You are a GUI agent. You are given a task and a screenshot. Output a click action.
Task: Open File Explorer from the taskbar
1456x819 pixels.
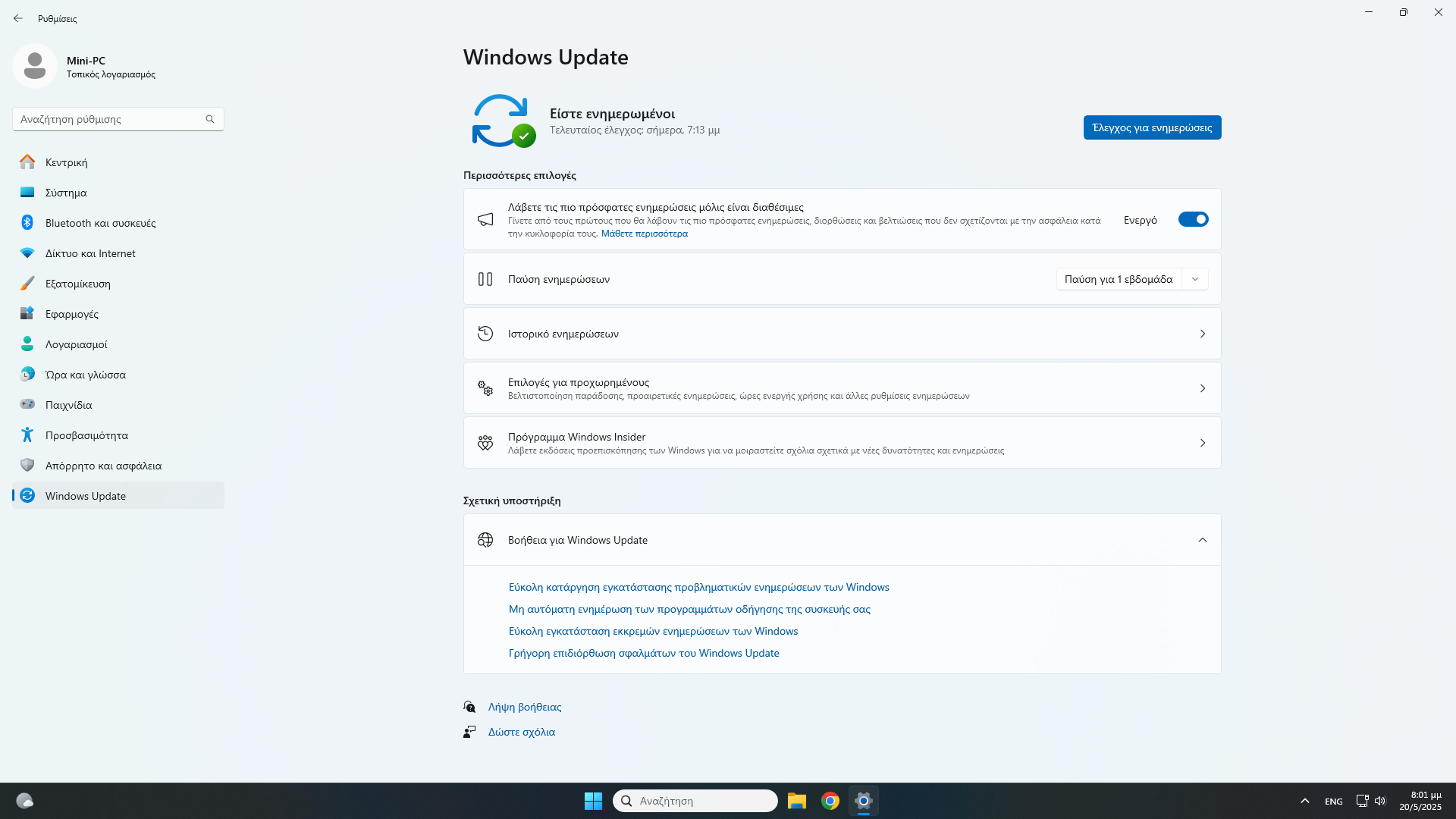pos(796,801)
